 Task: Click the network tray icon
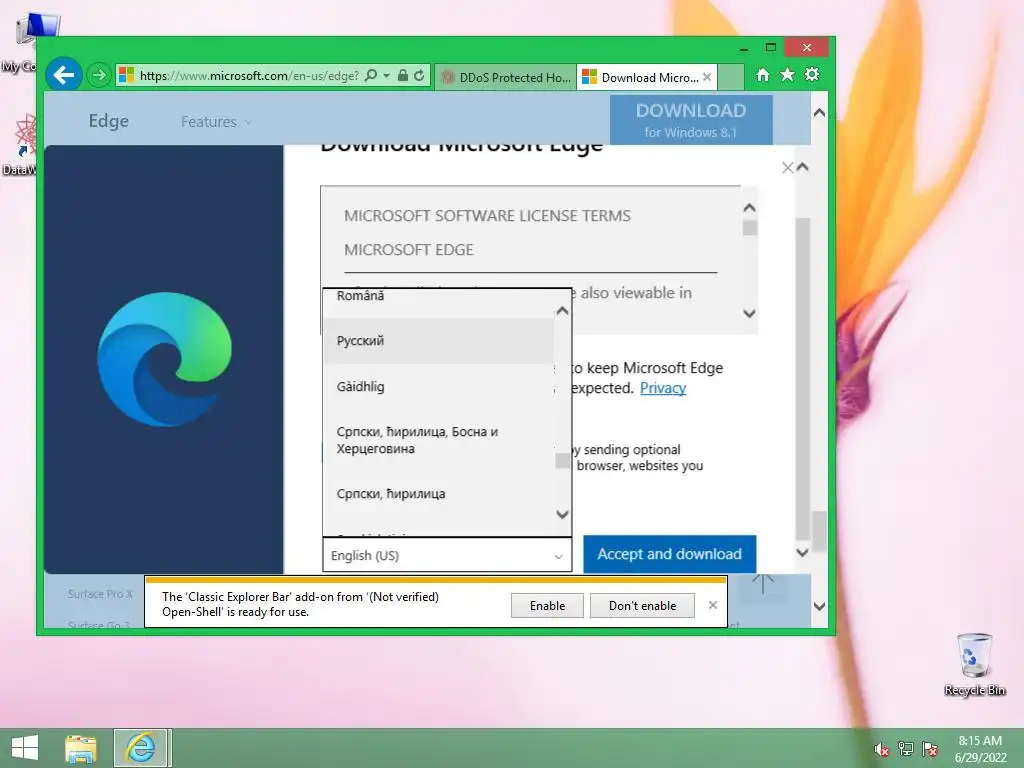click(906, 749)
